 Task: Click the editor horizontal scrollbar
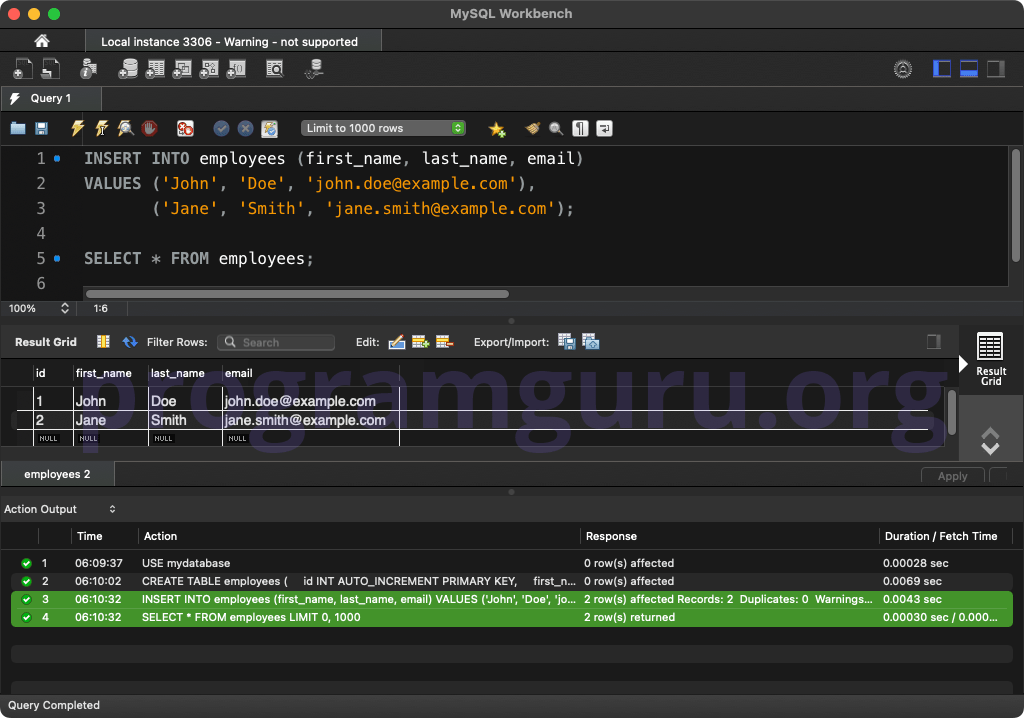pos(297,294)
